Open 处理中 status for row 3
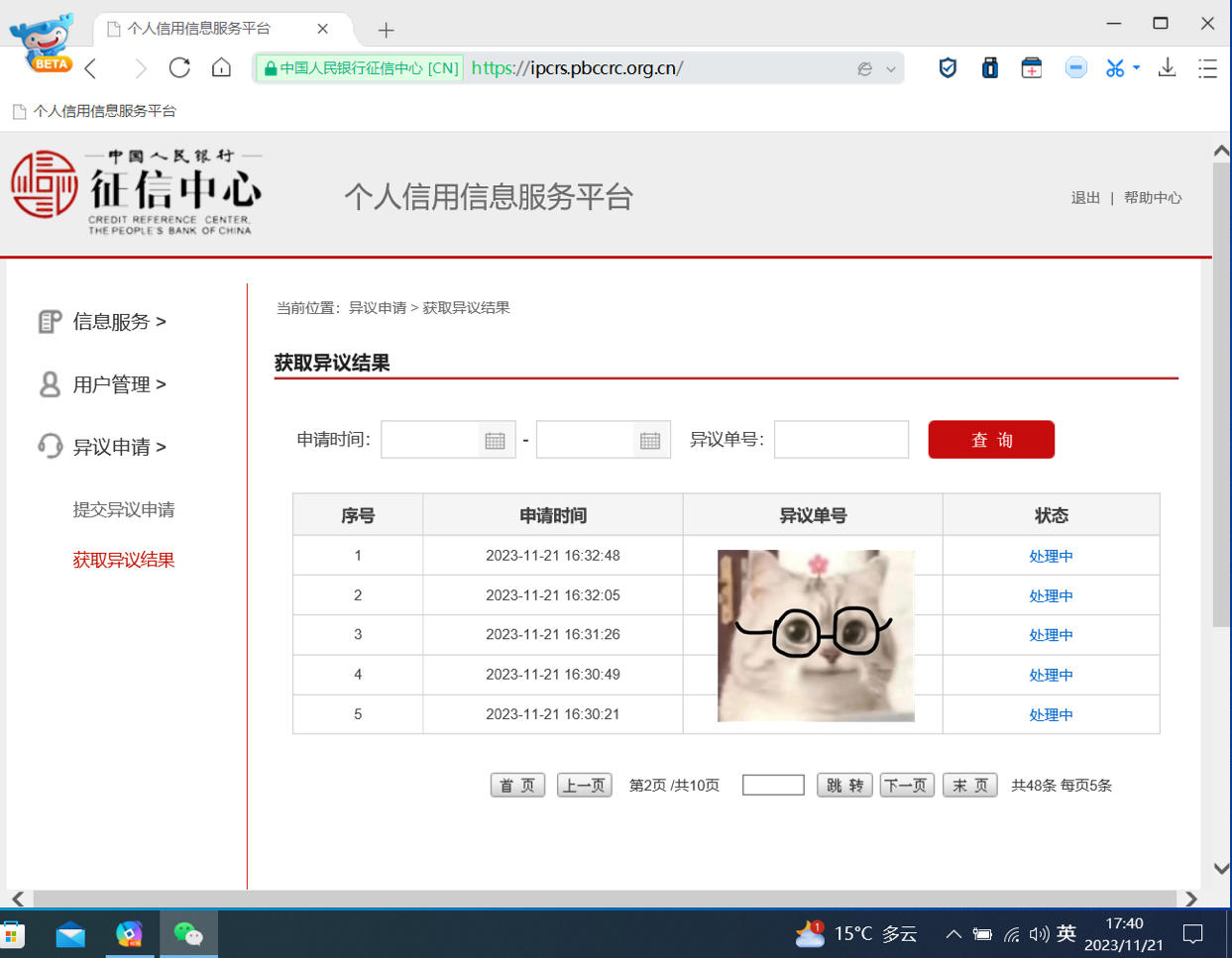The height and width of the screenshot is (958, 1232). pyautogui.click(x=1051, y=636)
